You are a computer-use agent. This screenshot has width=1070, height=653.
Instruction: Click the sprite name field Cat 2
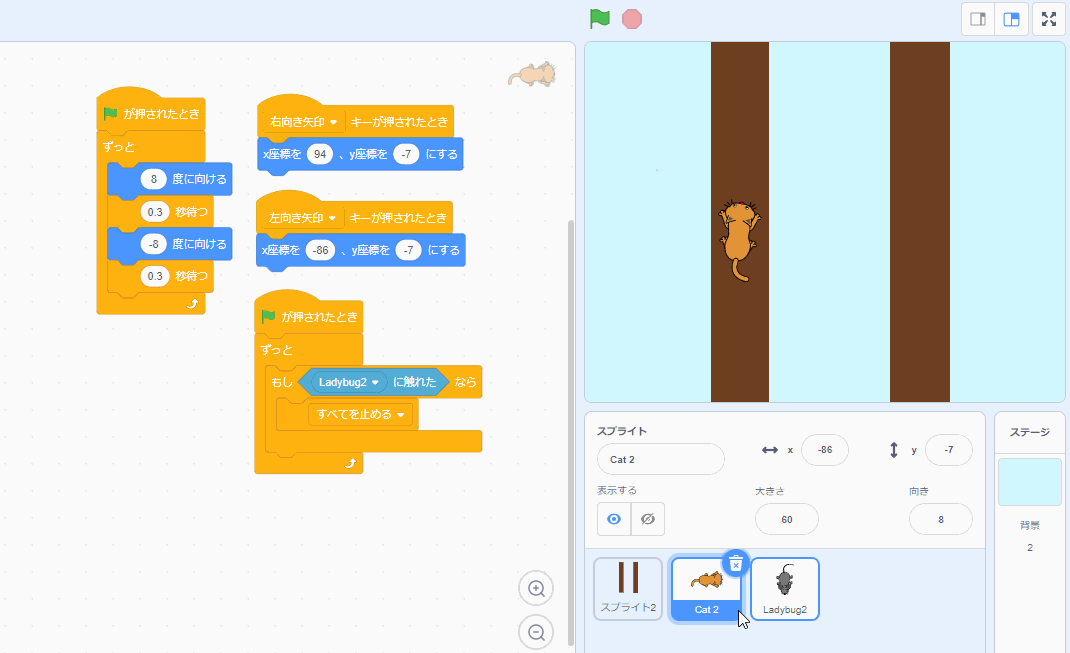pyautogui.click(x=660, y=459)
